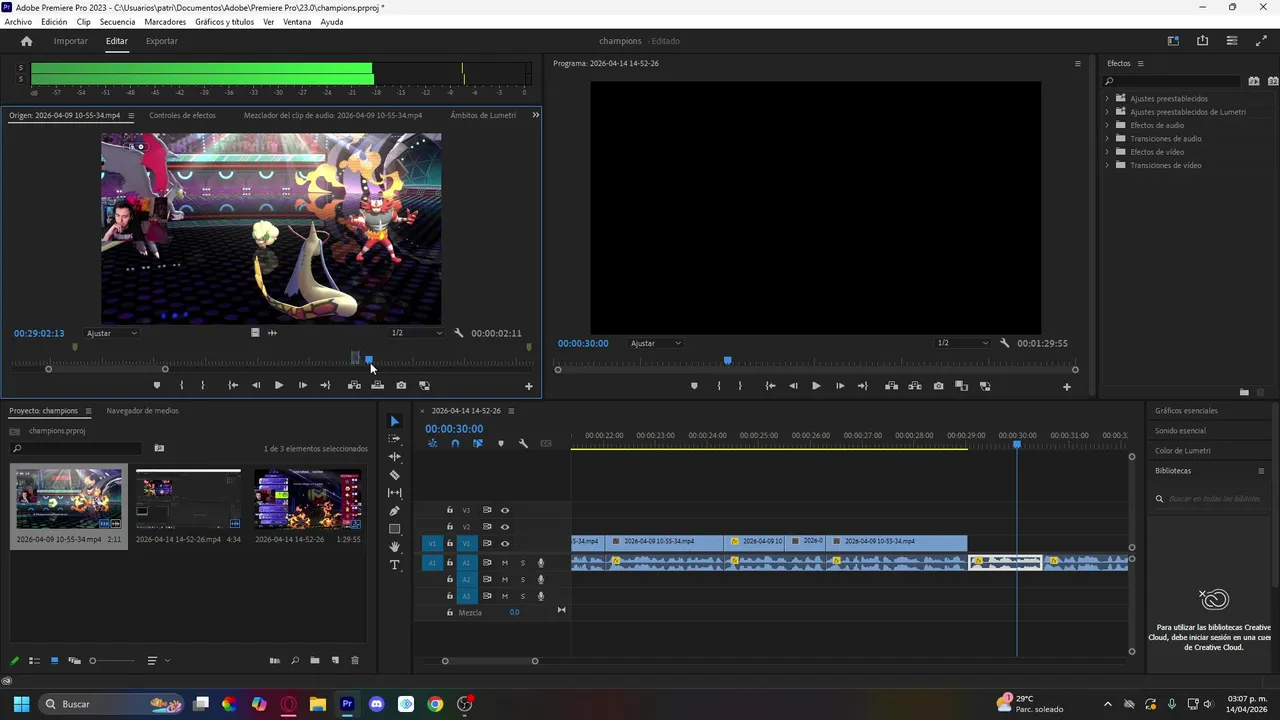Click New Bin folder icon in Project panel
The height and width of the screenshot is (720, 1280).
point(315,661)
